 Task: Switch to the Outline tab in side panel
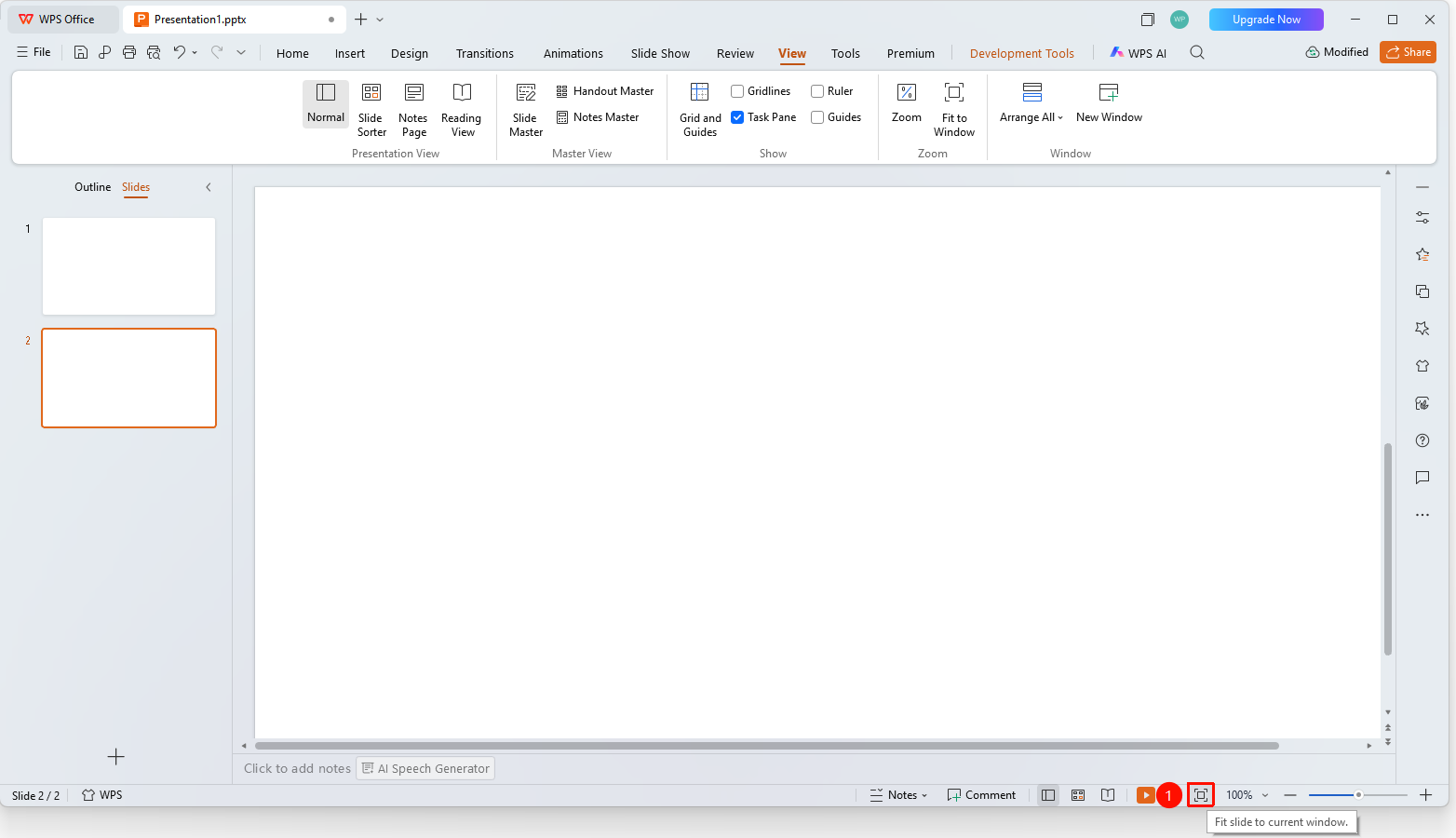click(92, 187)
